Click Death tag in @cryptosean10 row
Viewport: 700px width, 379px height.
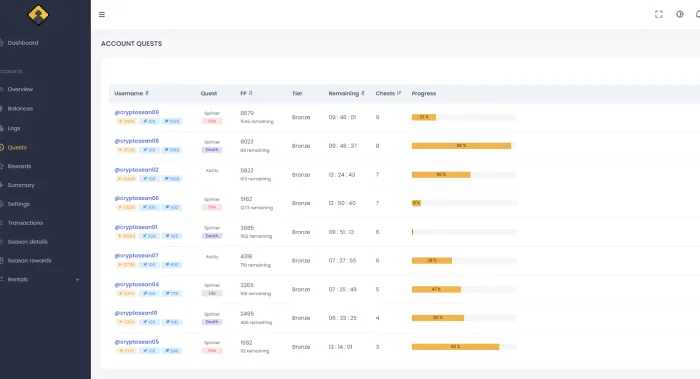(x=212, y=322)
